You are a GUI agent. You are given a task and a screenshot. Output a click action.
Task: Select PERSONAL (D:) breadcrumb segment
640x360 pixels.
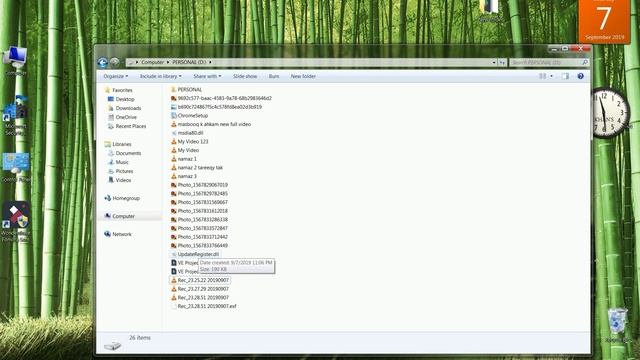point(189,62)
